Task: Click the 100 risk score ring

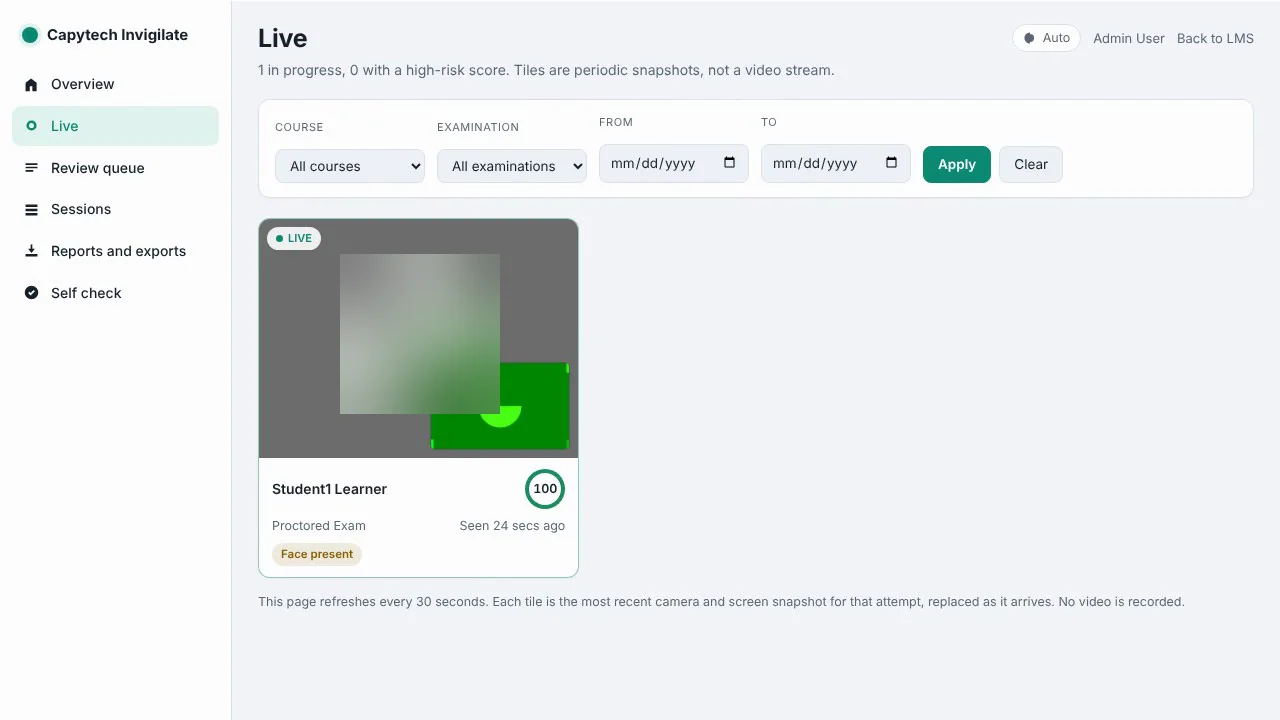Action: (x=545, y=489)
